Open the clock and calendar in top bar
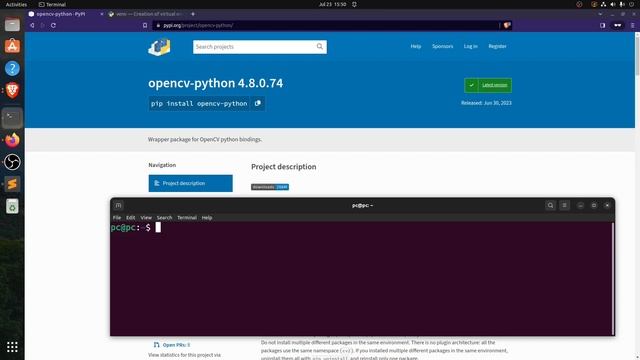640x360 pixels. click(332, 4)
